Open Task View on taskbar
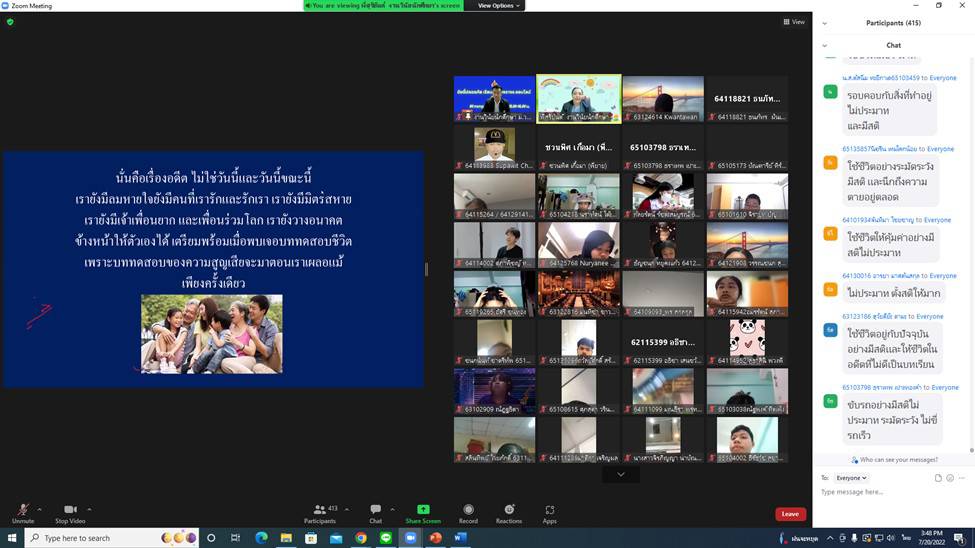 tap(235, 538)
